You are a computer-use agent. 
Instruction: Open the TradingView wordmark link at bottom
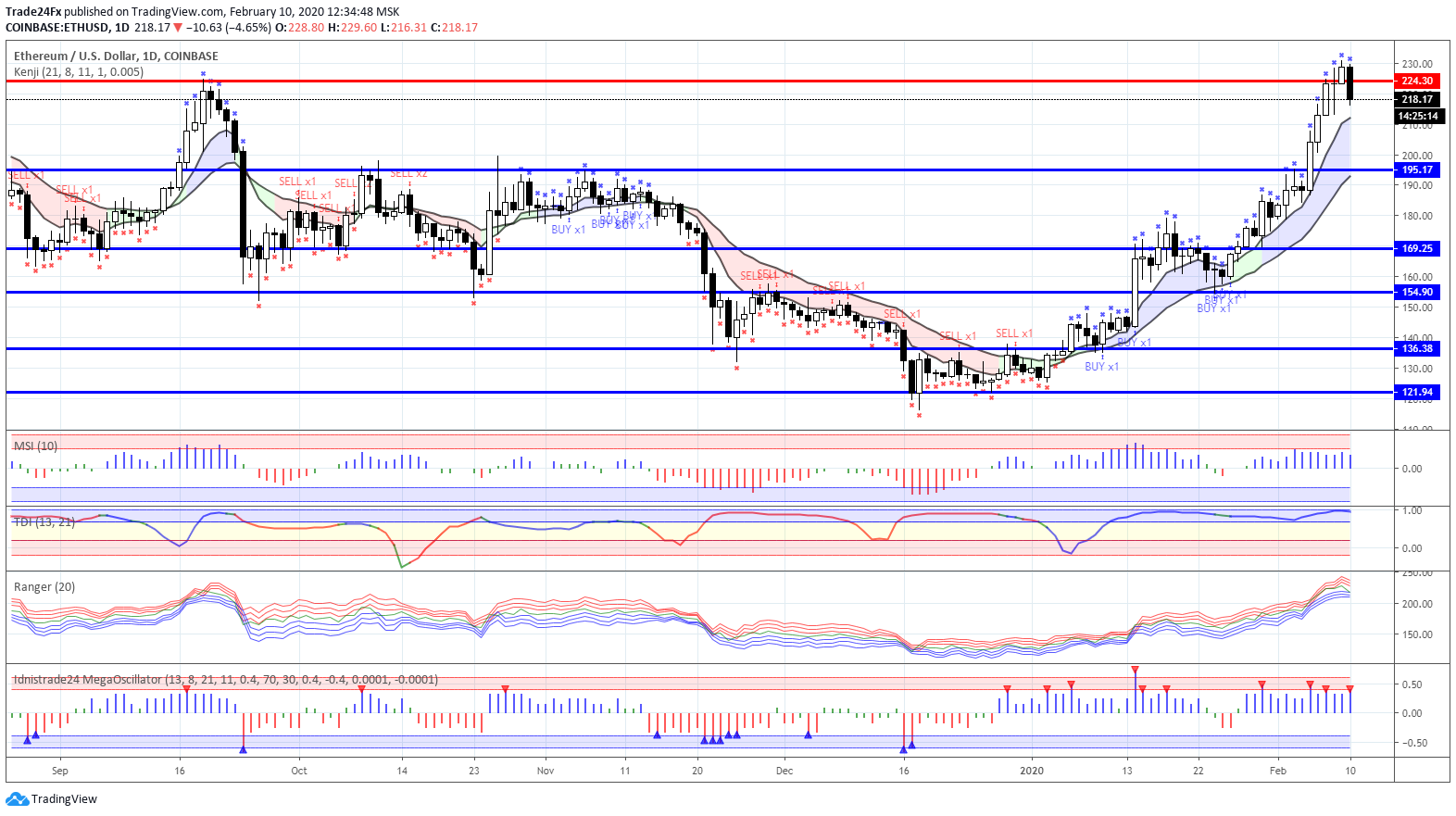64,799
